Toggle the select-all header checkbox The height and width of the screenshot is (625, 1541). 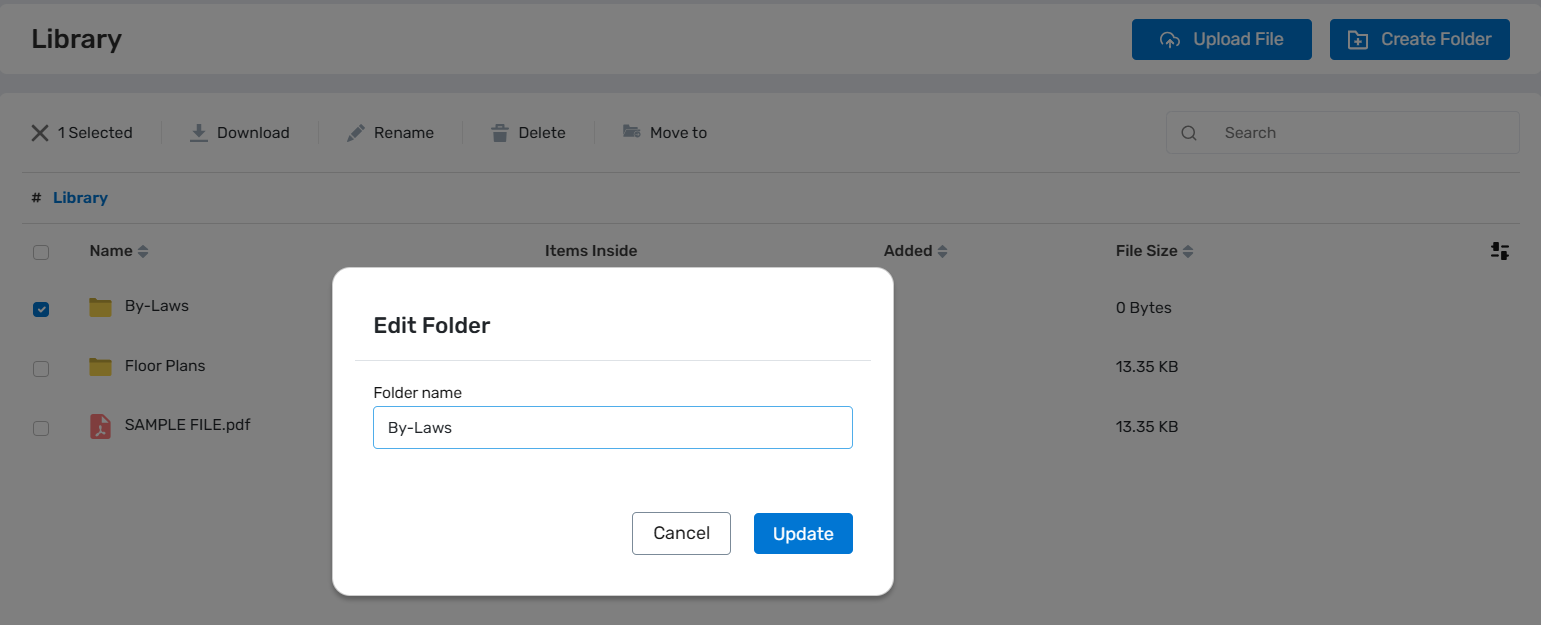[41, 252]
